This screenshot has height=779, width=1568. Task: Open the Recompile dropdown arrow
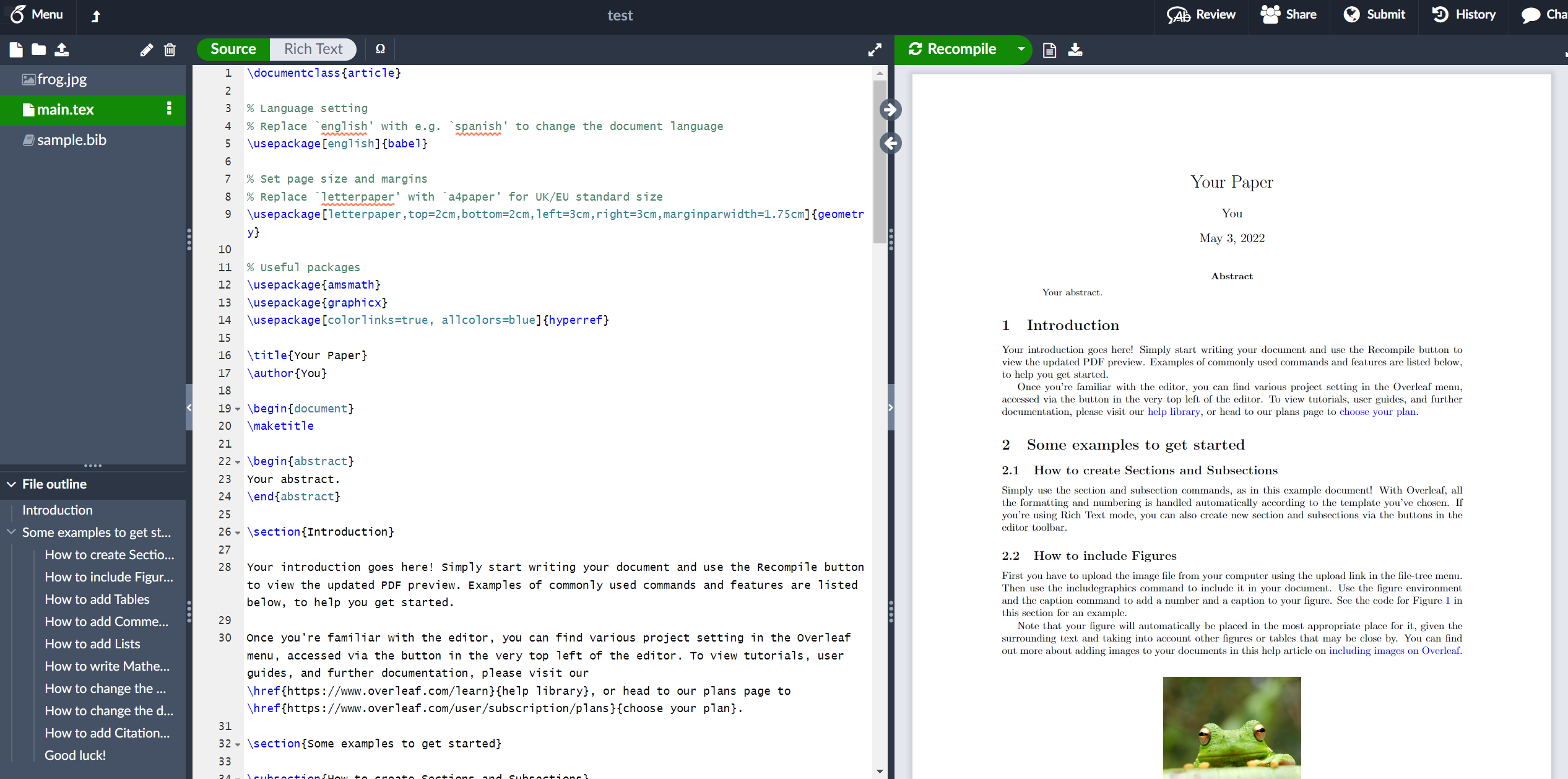point(1021,49)
